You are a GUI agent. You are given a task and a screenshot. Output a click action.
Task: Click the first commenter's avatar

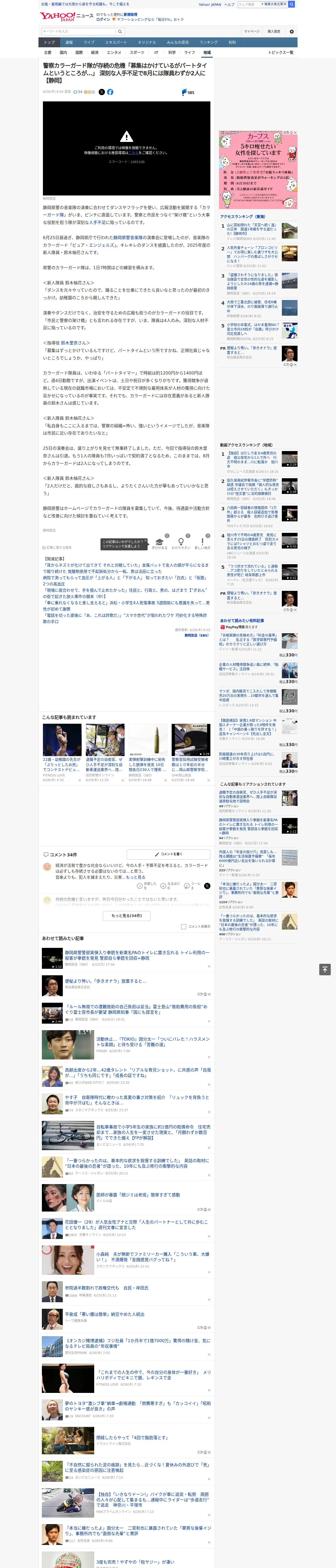tap(47, 867)
